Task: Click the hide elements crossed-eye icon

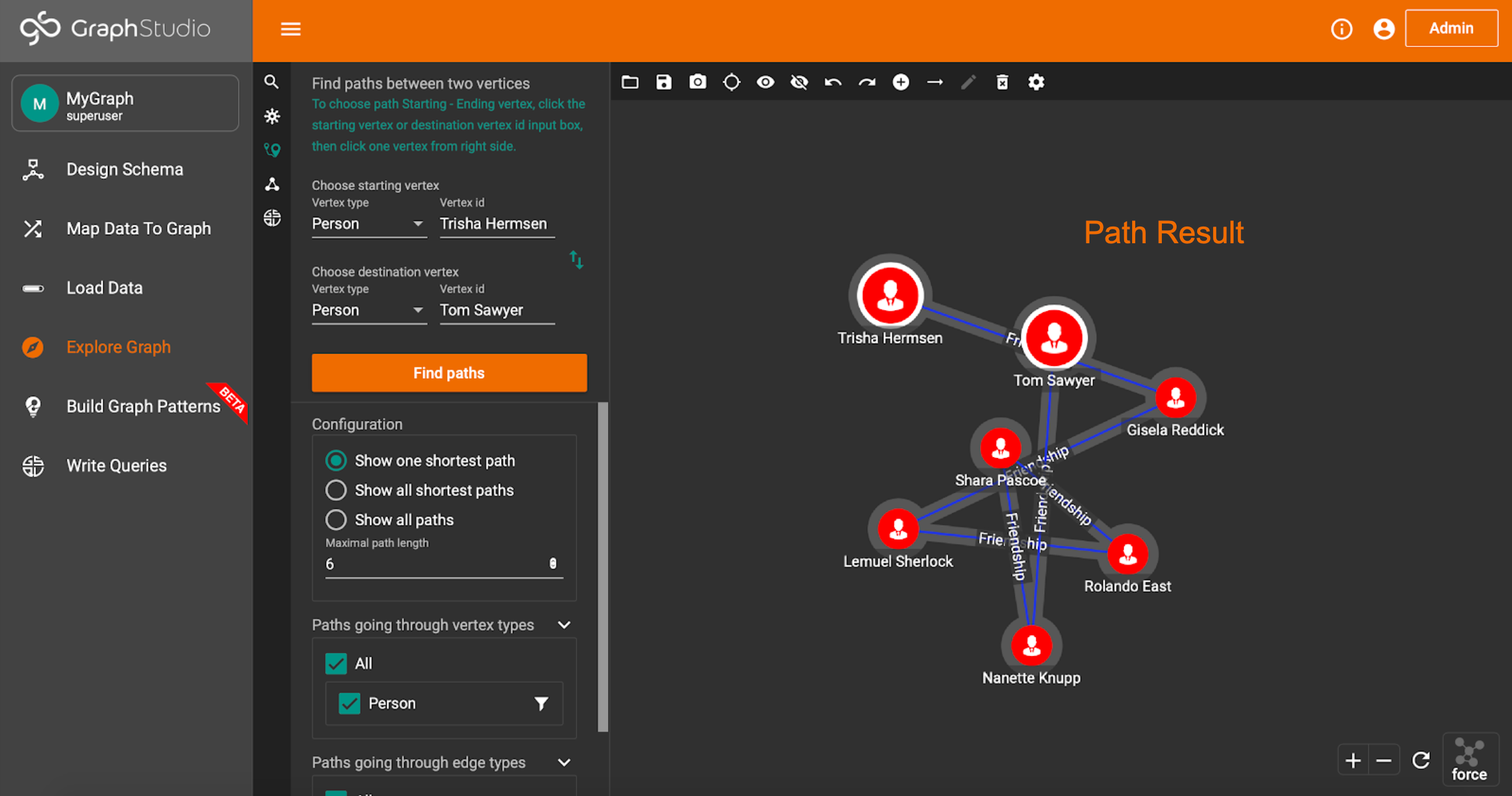Action: (x=799, y=82)
